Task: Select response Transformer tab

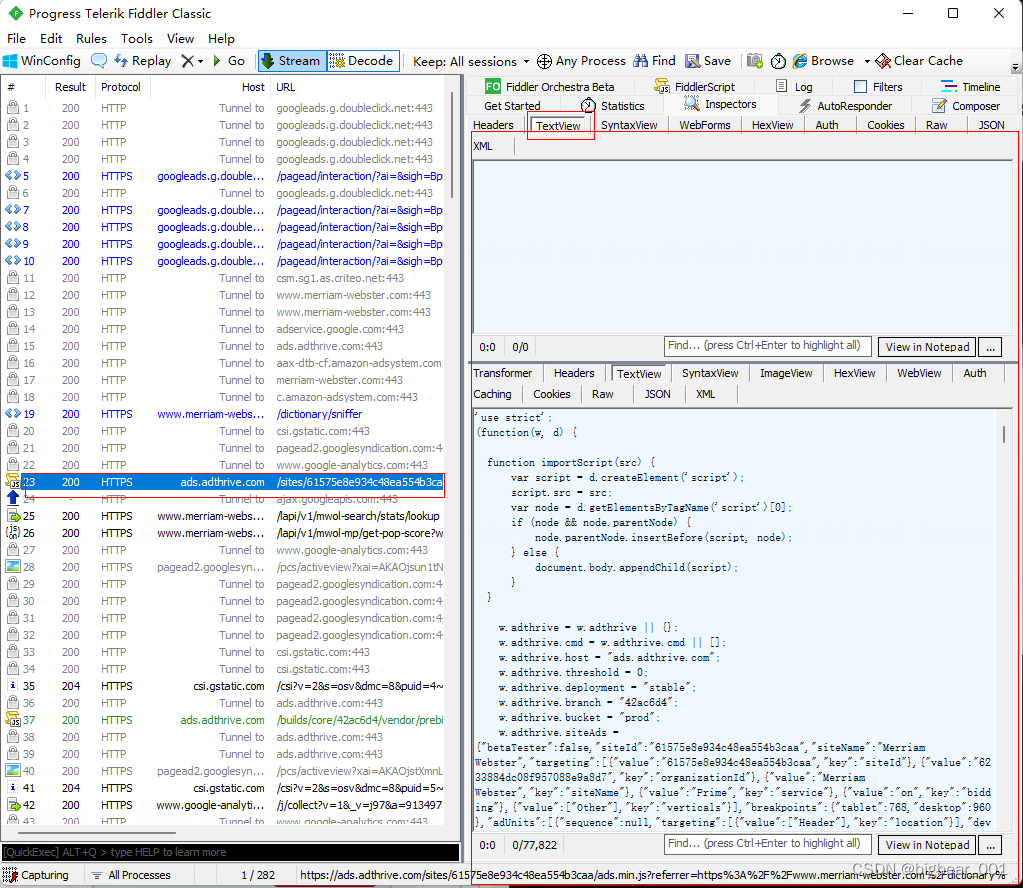Action: tap(502, 373)
